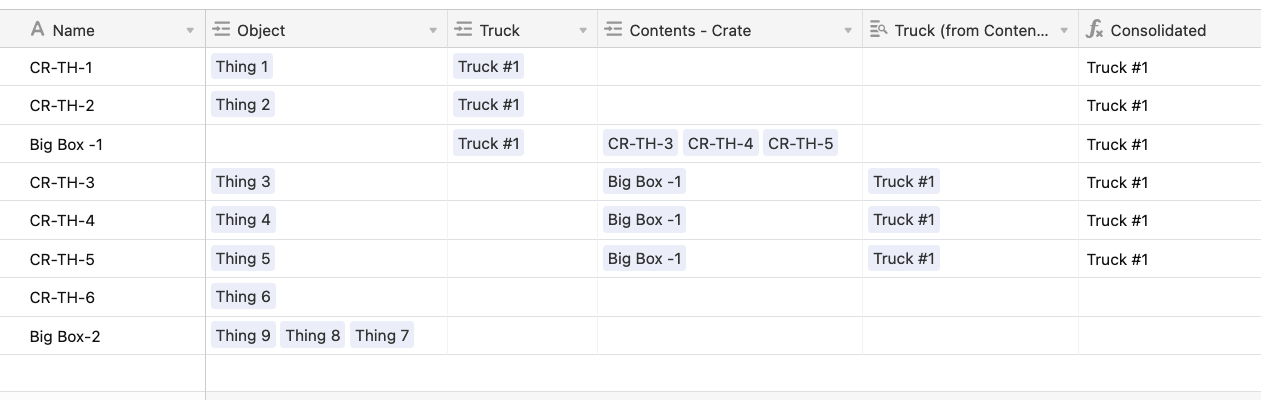
Task: Click the empty Truck cell for CR-TH-6
Action: pyautogui.click(x=522, y=297)
